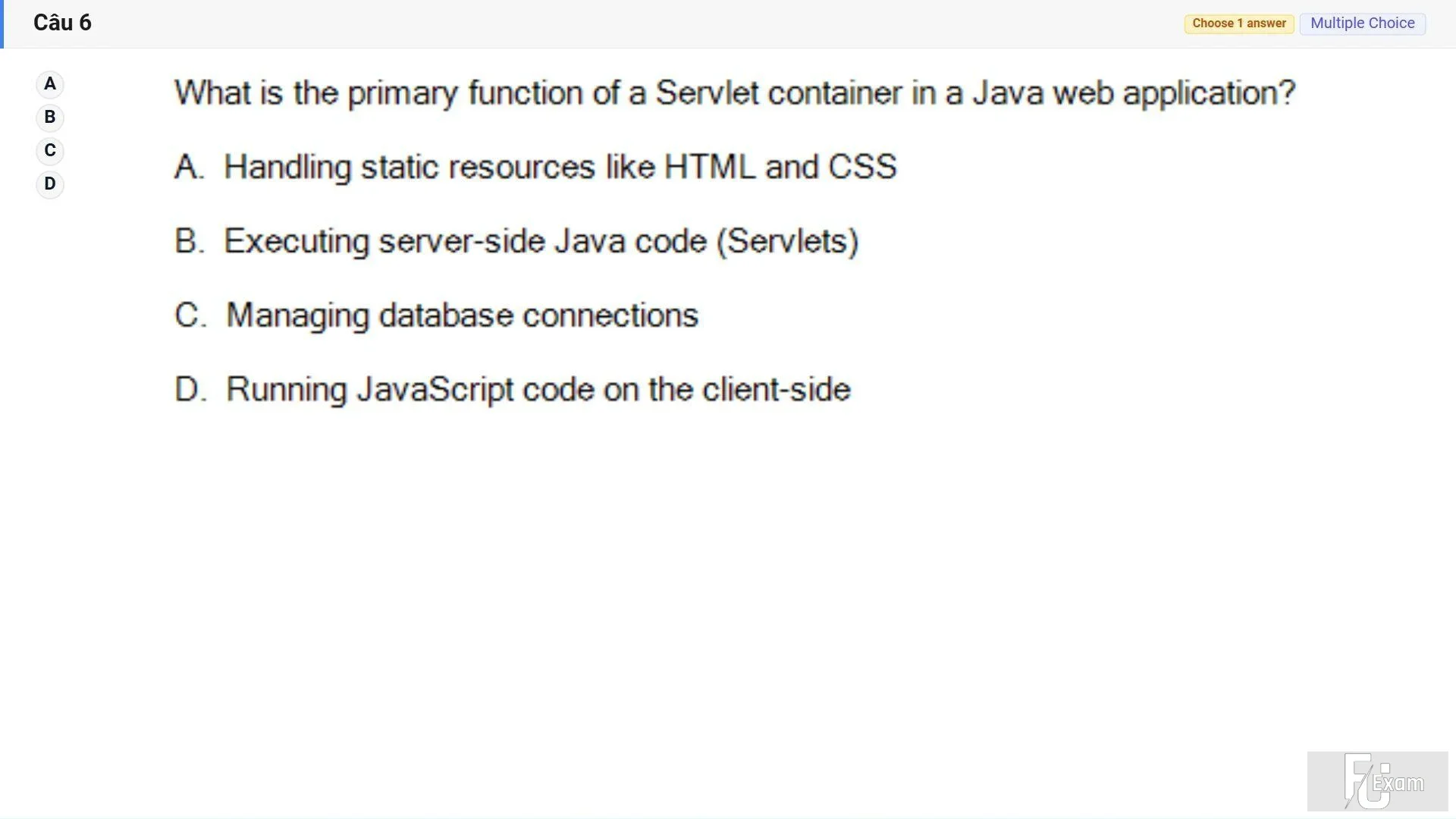Click the 'A.' prefix before Handling static resources

(190, 167)
